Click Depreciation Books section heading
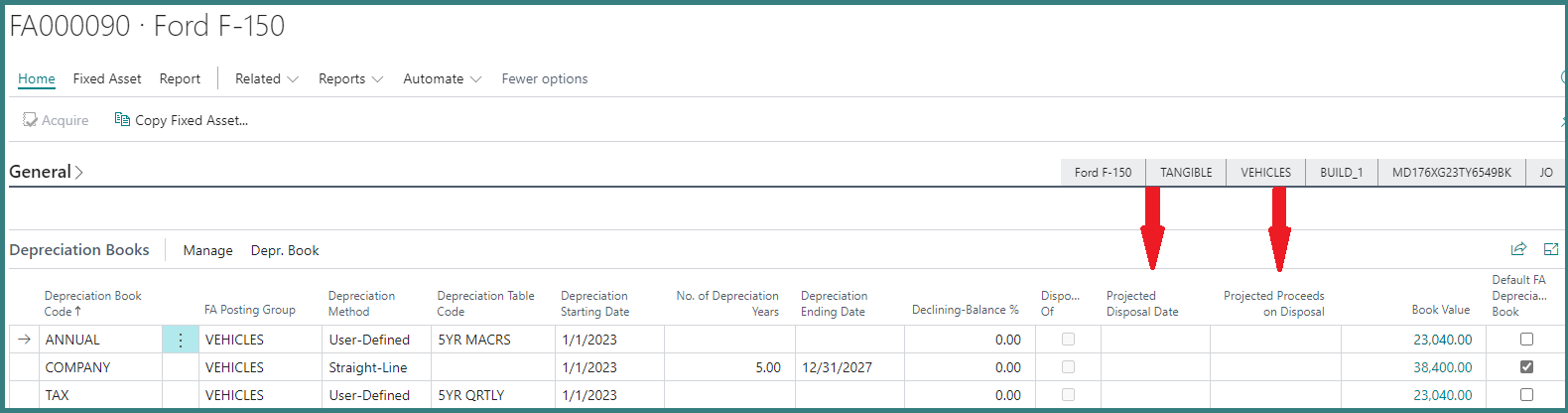 point(79,249)
